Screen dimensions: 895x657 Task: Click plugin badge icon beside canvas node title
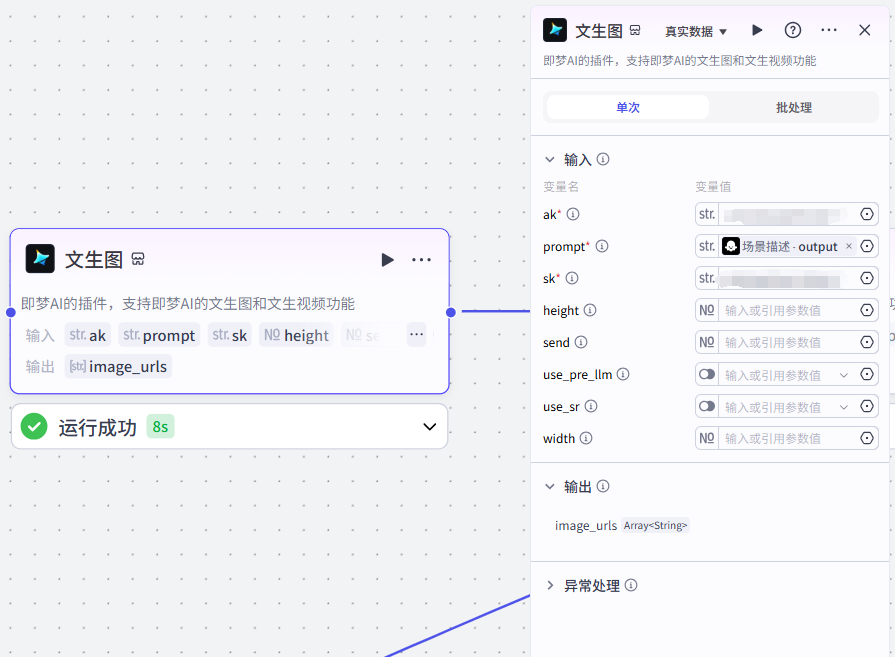coord(138,259)
